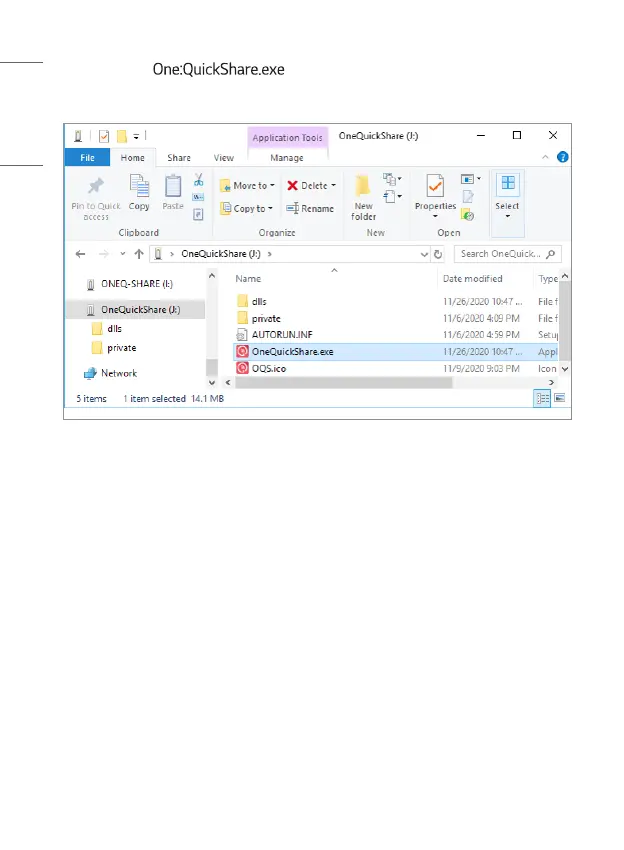The width and height of the screenshot is (624, 850).
Task: Switch to the View tab
Action: point(223,158)
